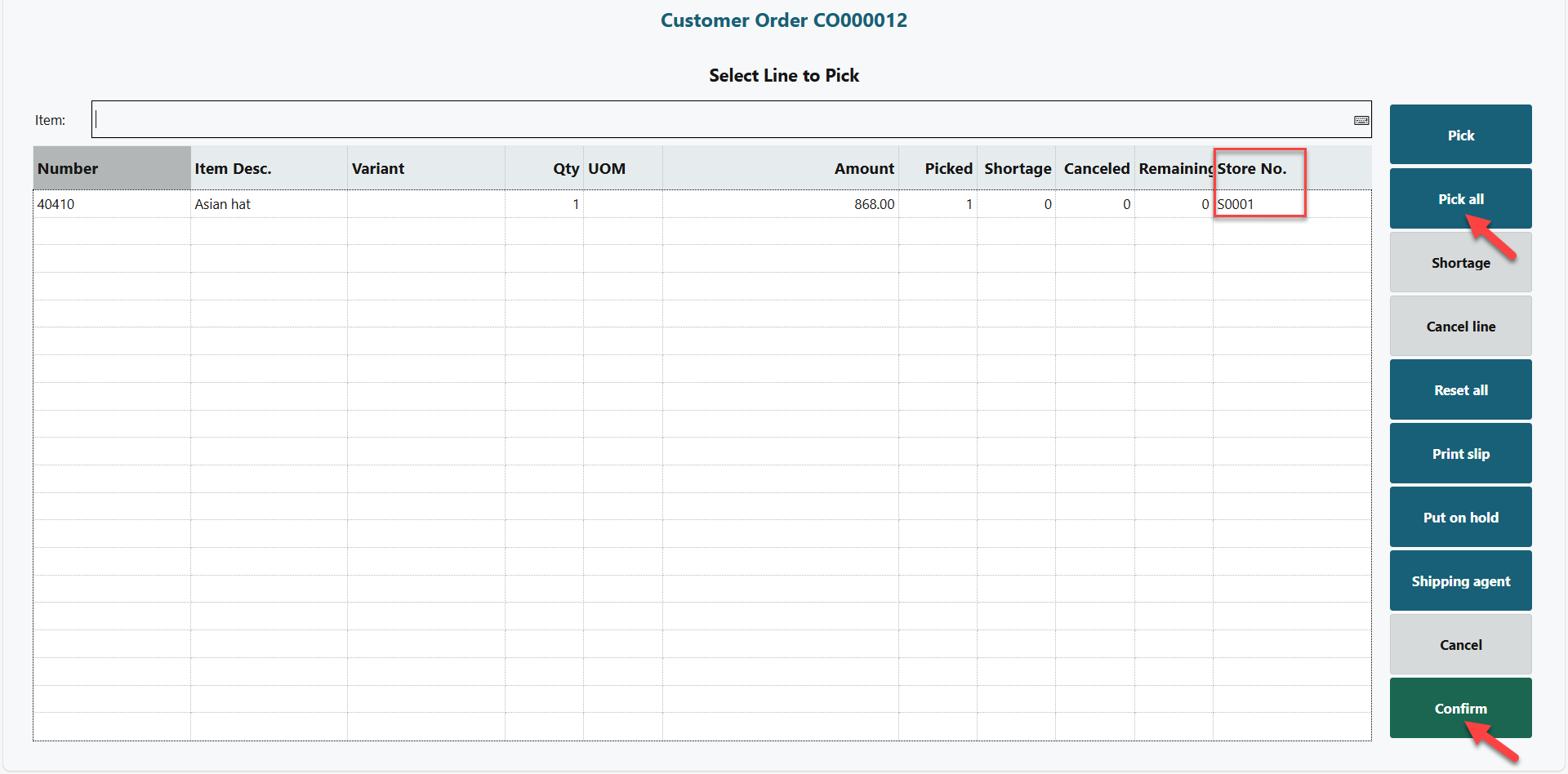Screen dimensions: 1568x774
Task: Click the S0001 store number cell
Action: point(1236,204)
